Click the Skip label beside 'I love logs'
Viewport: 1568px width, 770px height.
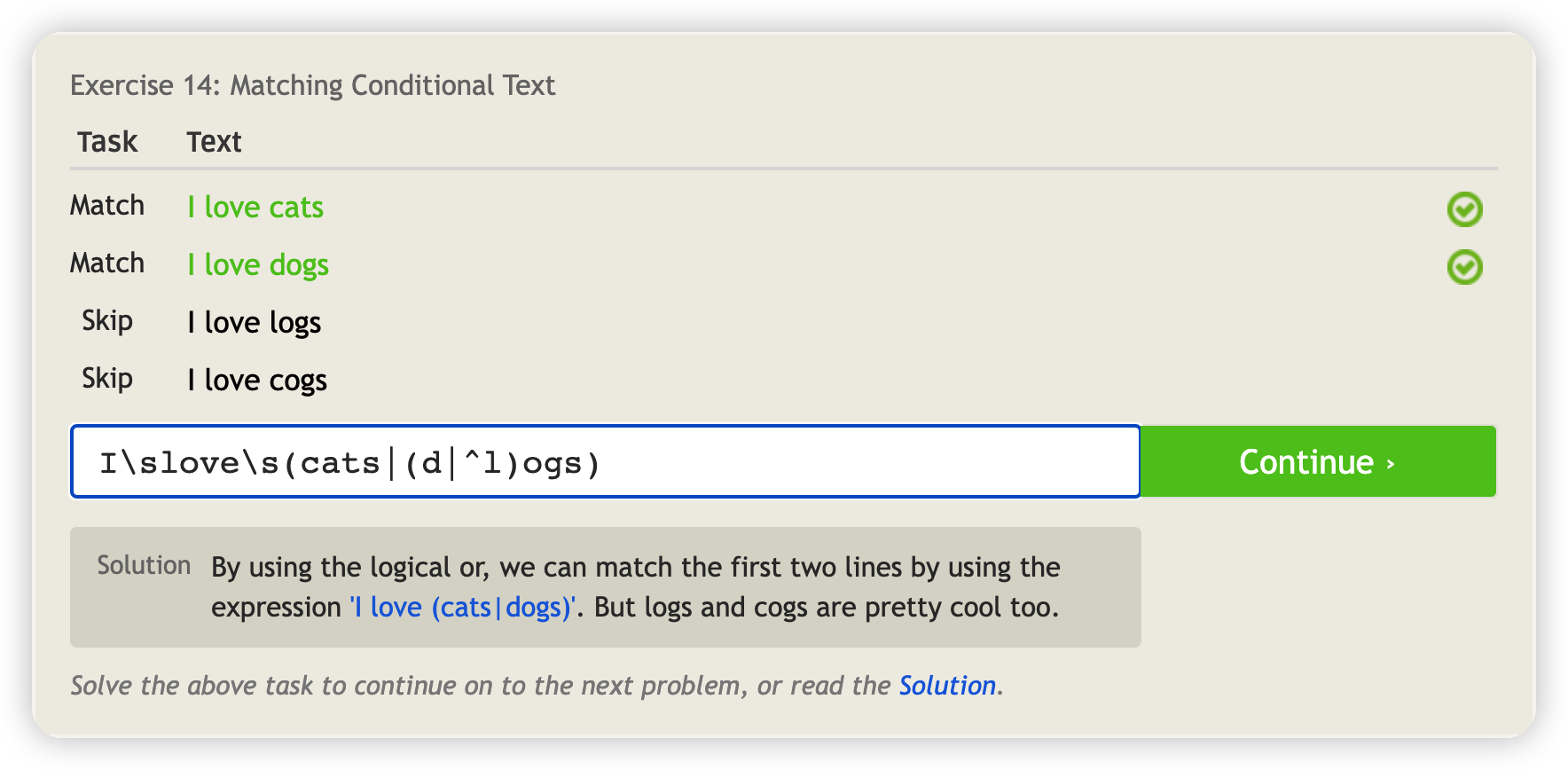(107, 321)
